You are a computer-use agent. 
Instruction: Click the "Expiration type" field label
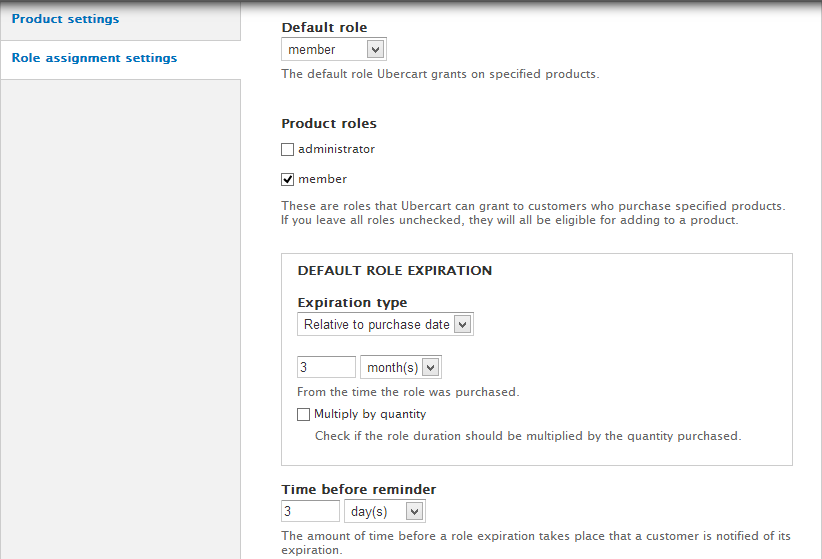352,303
